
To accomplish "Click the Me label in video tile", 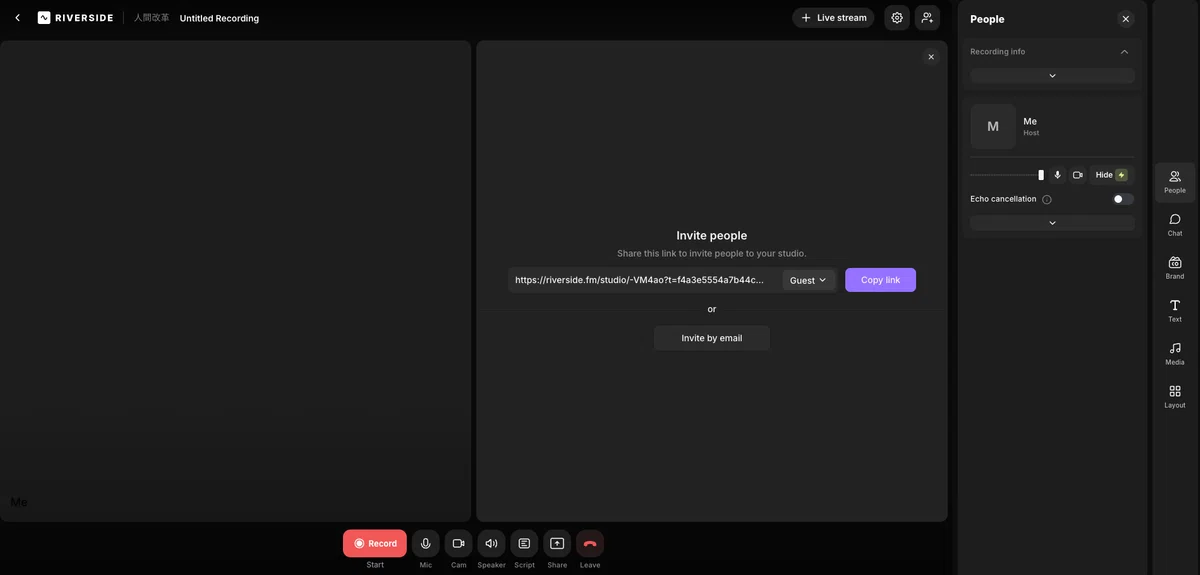I will [19, 502].
